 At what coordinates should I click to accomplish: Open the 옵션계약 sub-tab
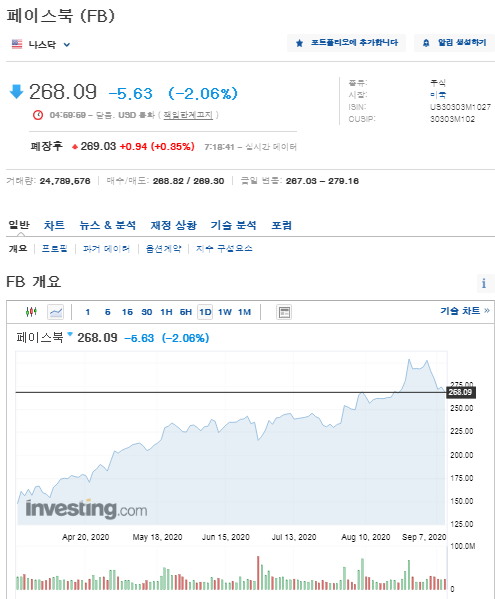pos(163,249)
